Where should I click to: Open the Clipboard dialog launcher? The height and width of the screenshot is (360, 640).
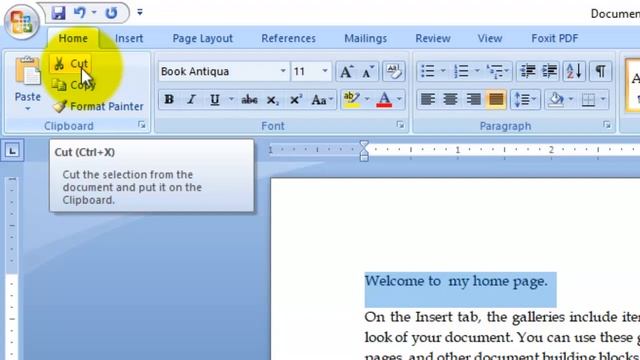tap(142, 125)
